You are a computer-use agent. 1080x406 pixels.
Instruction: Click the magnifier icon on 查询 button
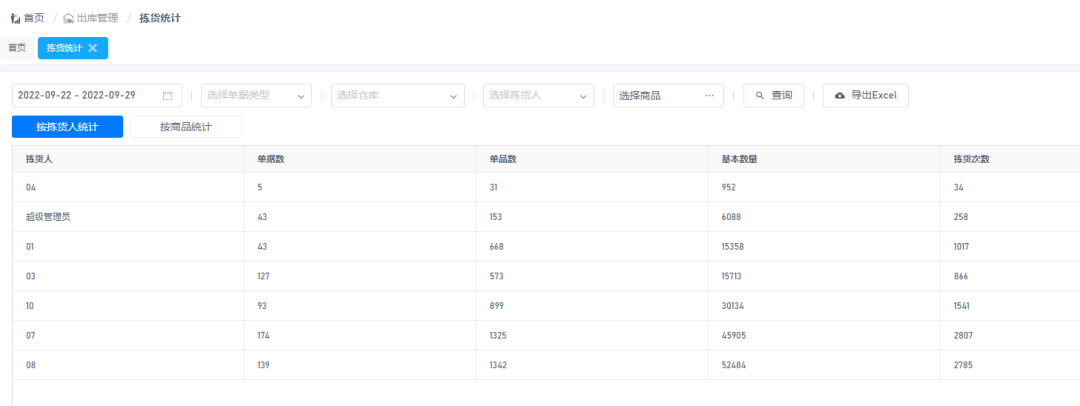[760, 96]
